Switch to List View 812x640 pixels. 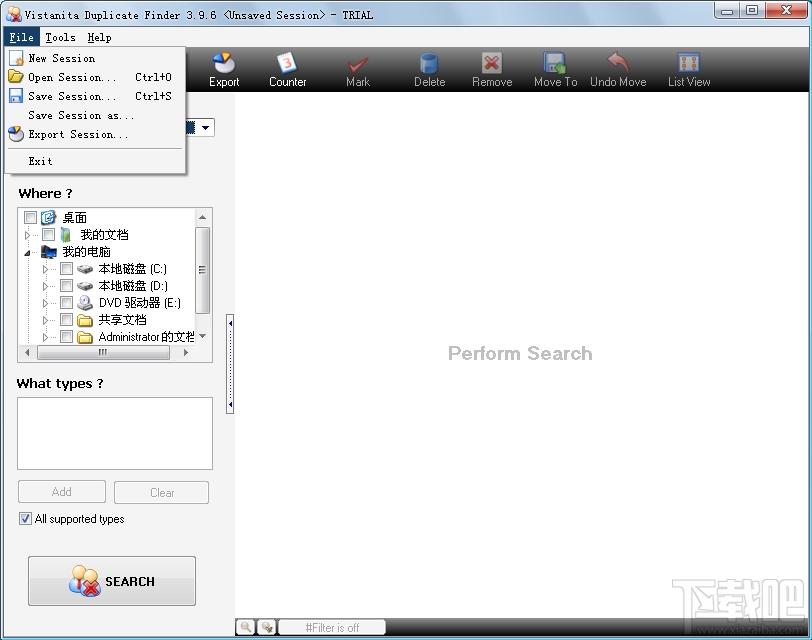click(x=689, y=70)
